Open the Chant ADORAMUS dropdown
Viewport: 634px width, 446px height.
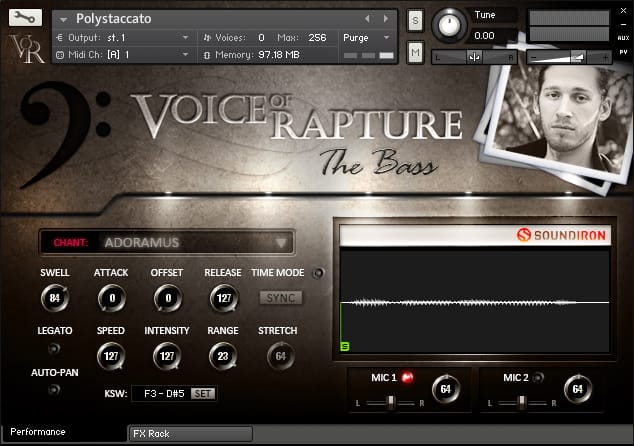pos(166,242)
